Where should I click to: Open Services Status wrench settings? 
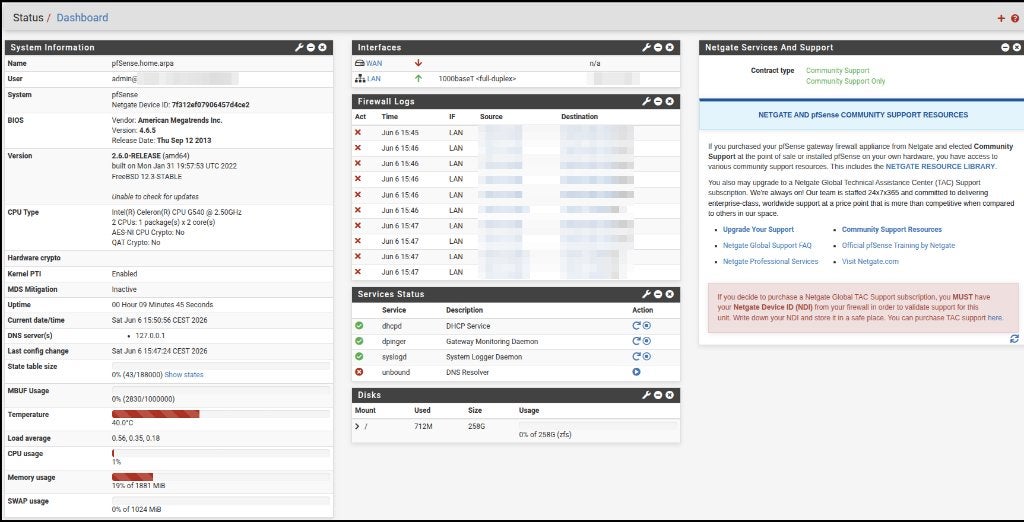pyautogui.click(x=647, y=294)
